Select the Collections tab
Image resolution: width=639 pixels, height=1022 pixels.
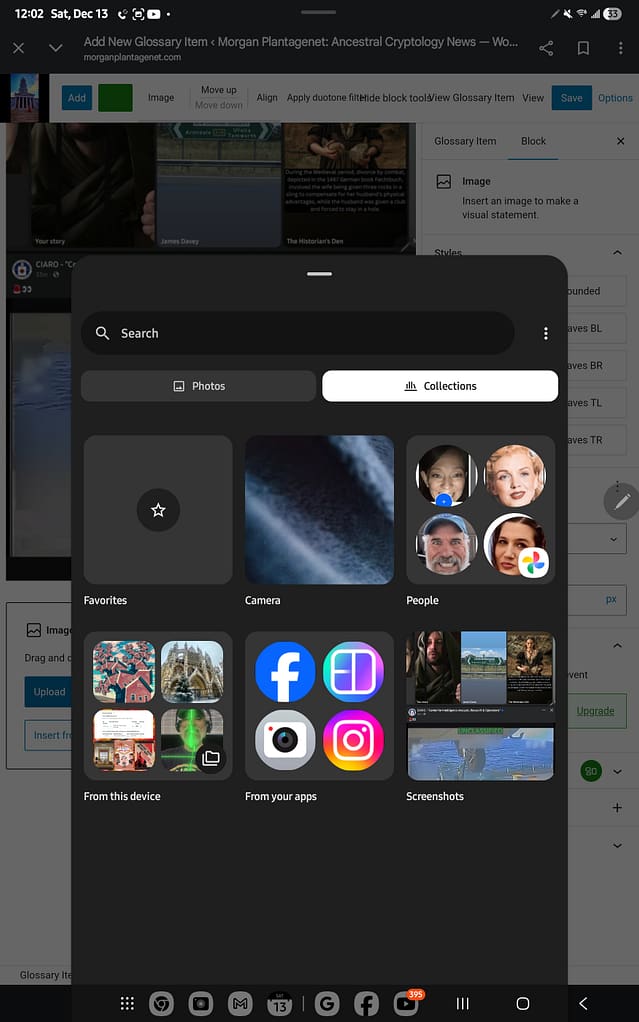[440, 386]
